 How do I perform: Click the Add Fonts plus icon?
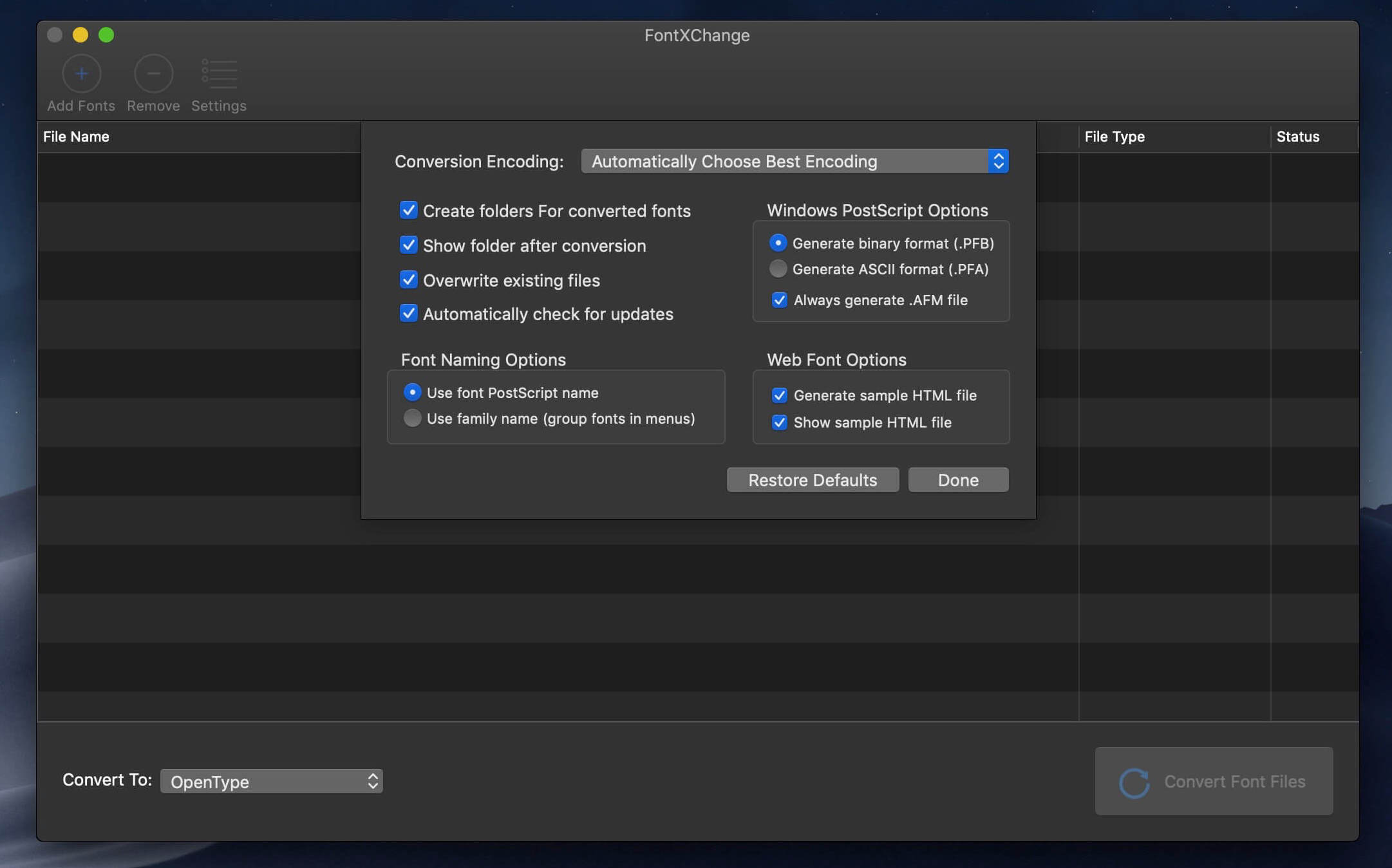click(82, 73)
